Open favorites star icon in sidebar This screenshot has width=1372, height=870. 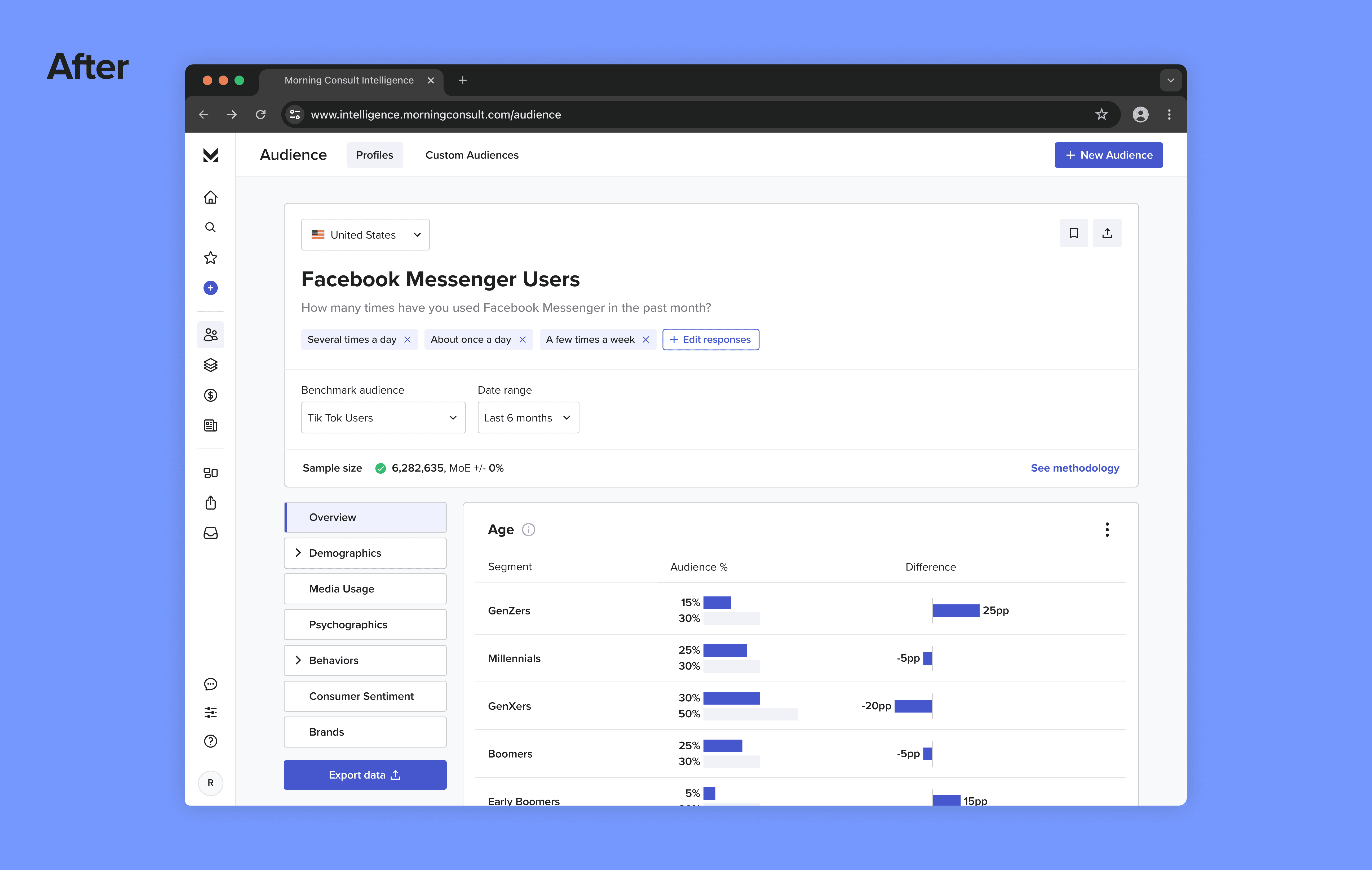point(210,258)
